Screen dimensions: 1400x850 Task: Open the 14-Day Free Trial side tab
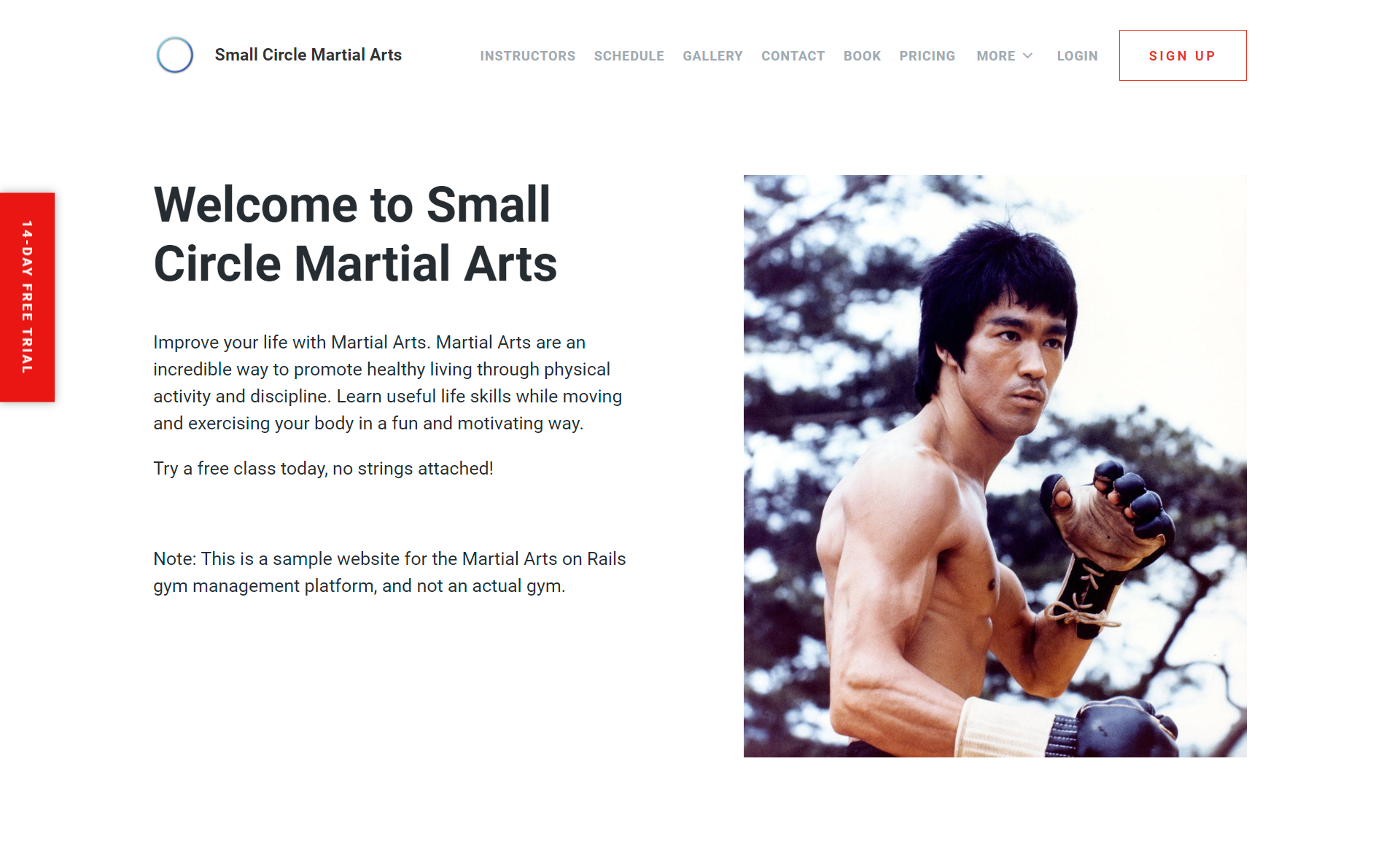(x=27, y=297)
